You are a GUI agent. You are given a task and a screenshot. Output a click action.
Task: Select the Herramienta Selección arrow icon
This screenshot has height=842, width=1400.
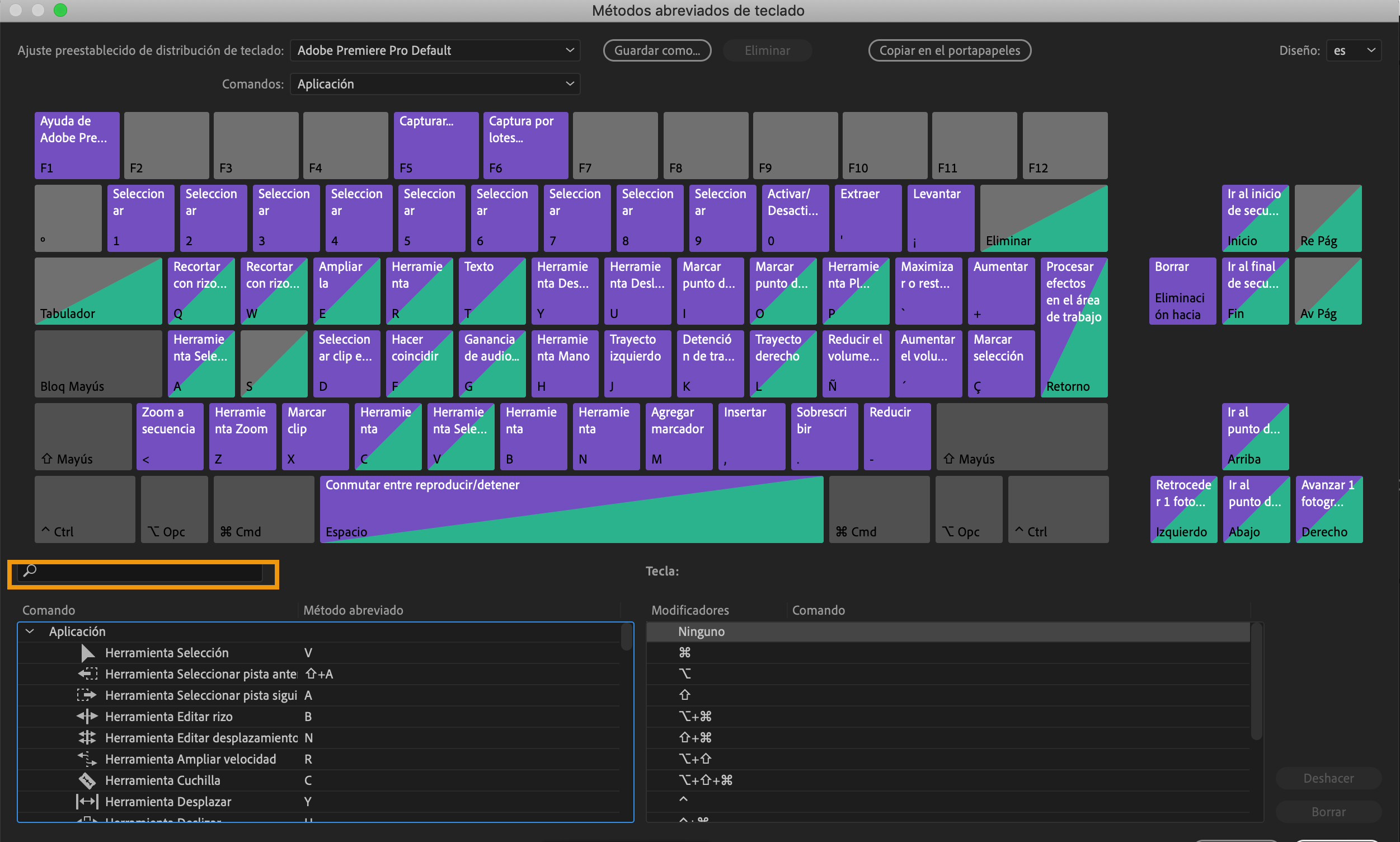pos(87,653)
